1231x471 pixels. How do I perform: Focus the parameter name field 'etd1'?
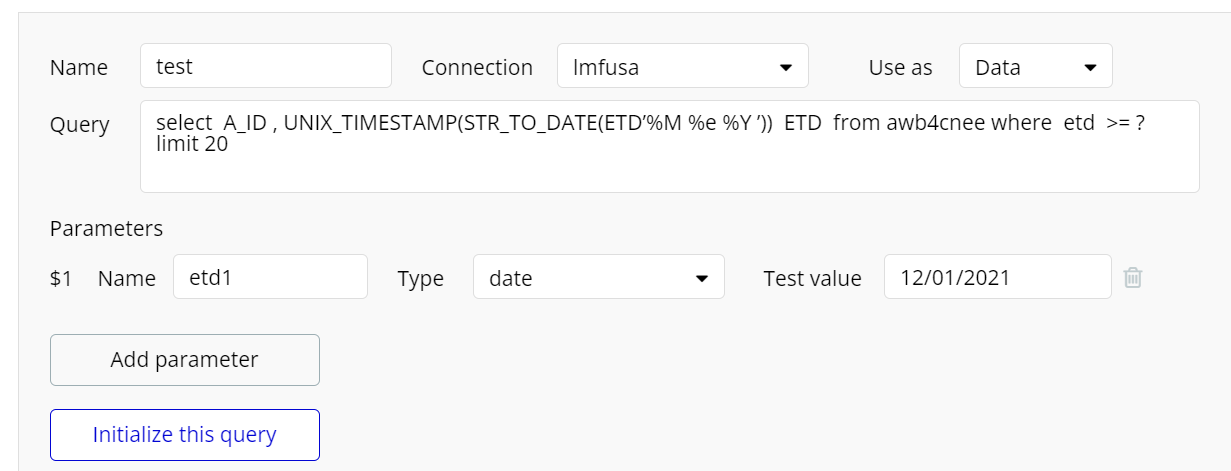coord(270,277)
